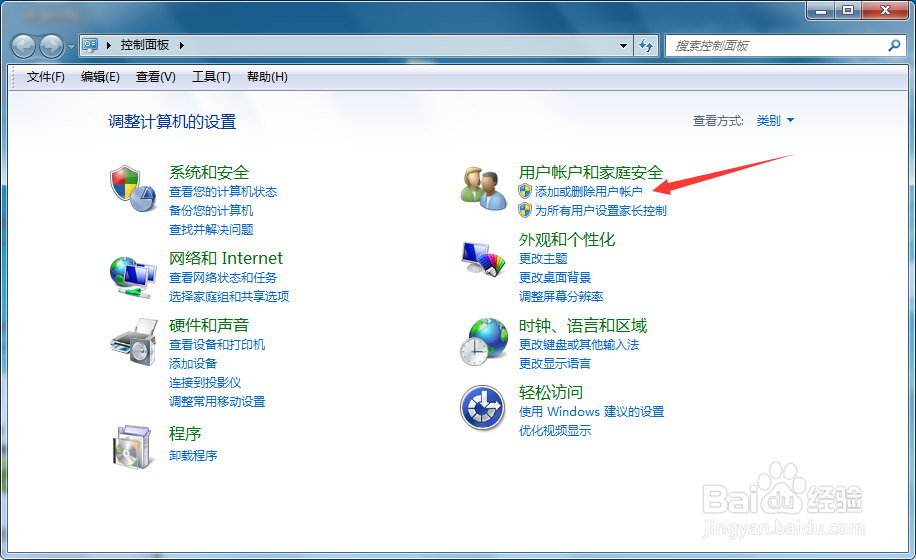Close the Control Panel window
Image resolution: width=916 pixels, height=560 pixels.
[x=884, y=10]
